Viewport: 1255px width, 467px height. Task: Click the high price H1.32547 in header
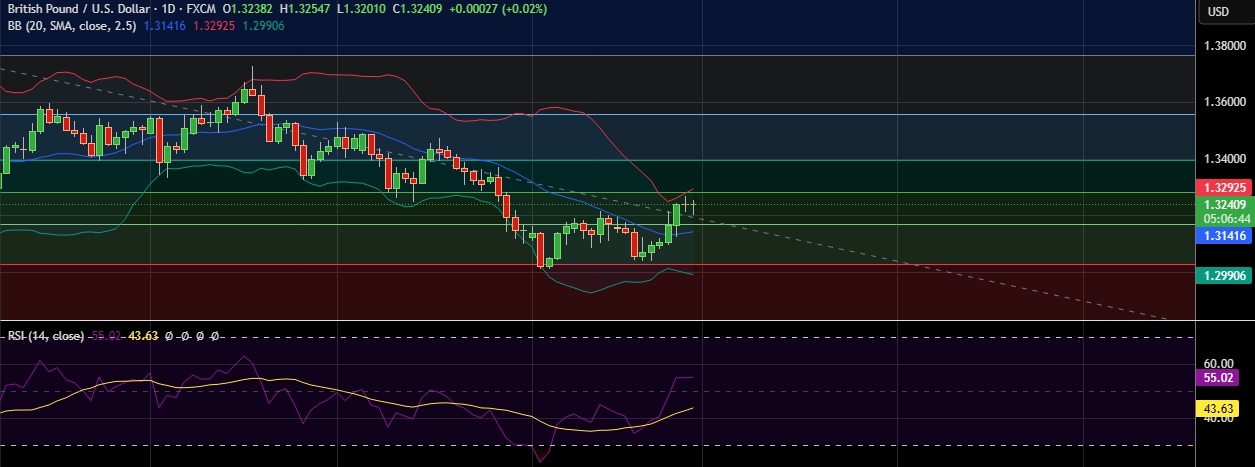306,9
